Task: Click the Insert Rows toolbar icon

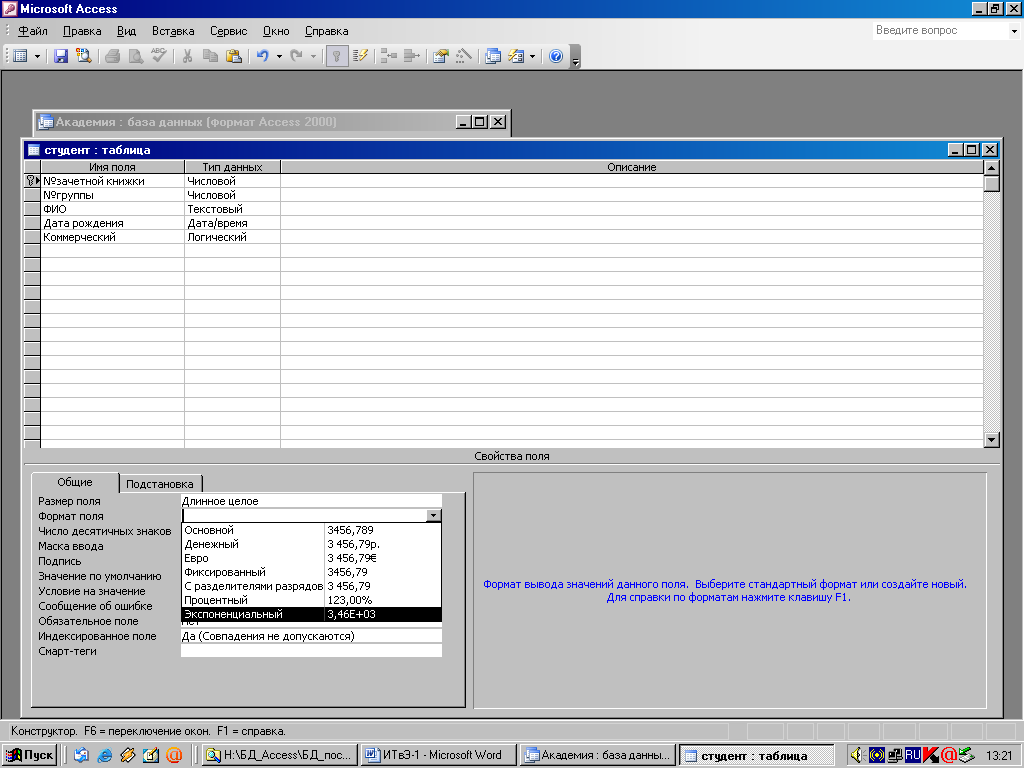Action: click(389, 56)
